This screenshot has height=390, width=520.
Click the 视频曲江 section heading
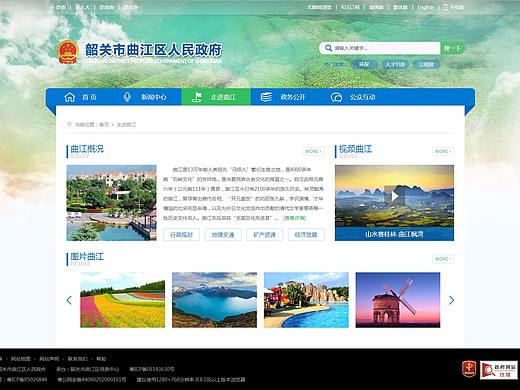[x=355, y=149]
